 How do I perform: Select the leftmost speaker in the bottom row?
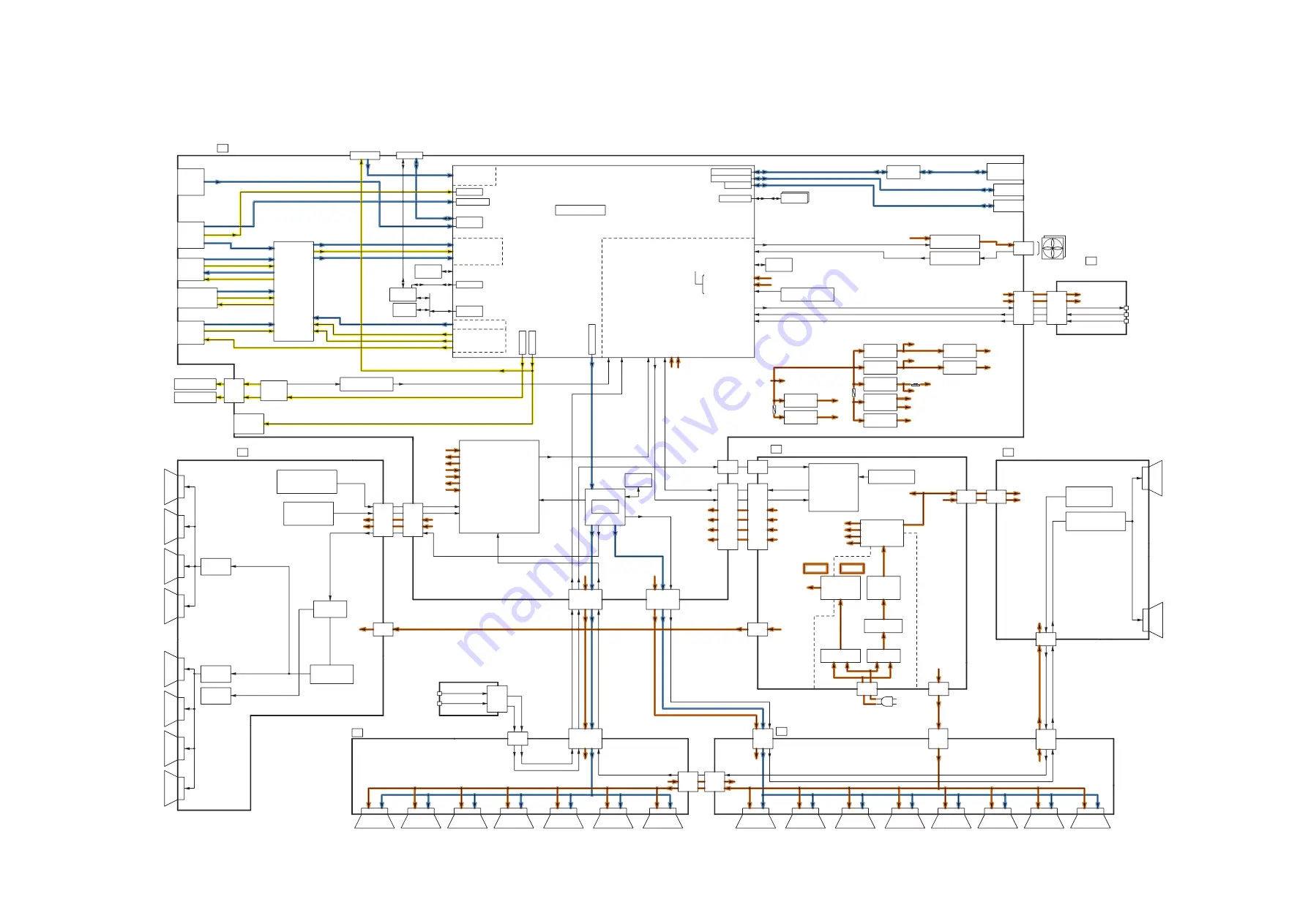coord(374,819)
